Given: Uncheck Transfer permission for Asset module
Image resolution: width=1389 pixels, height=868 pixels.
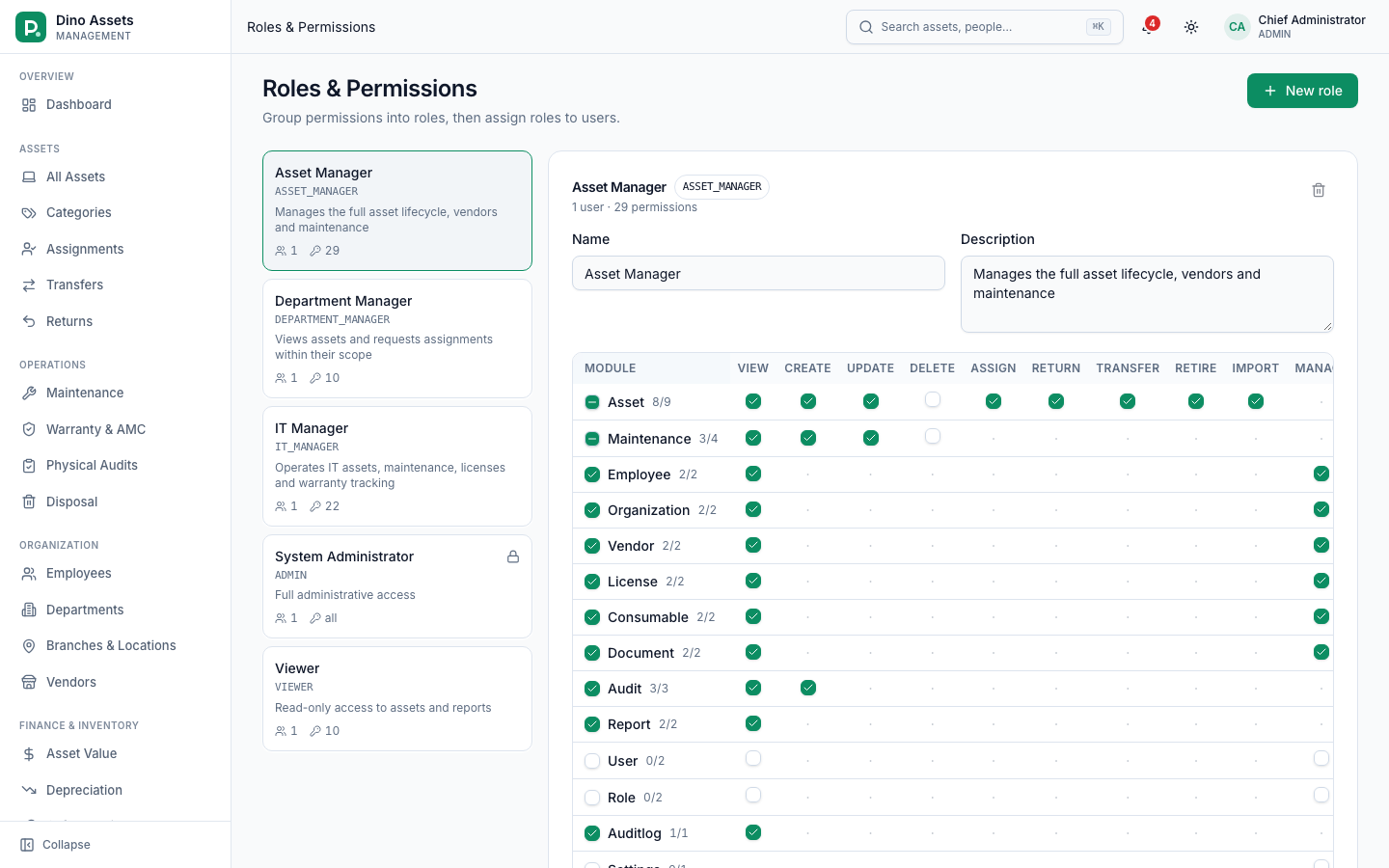Looking at the screenshot, I should 1128,401.
